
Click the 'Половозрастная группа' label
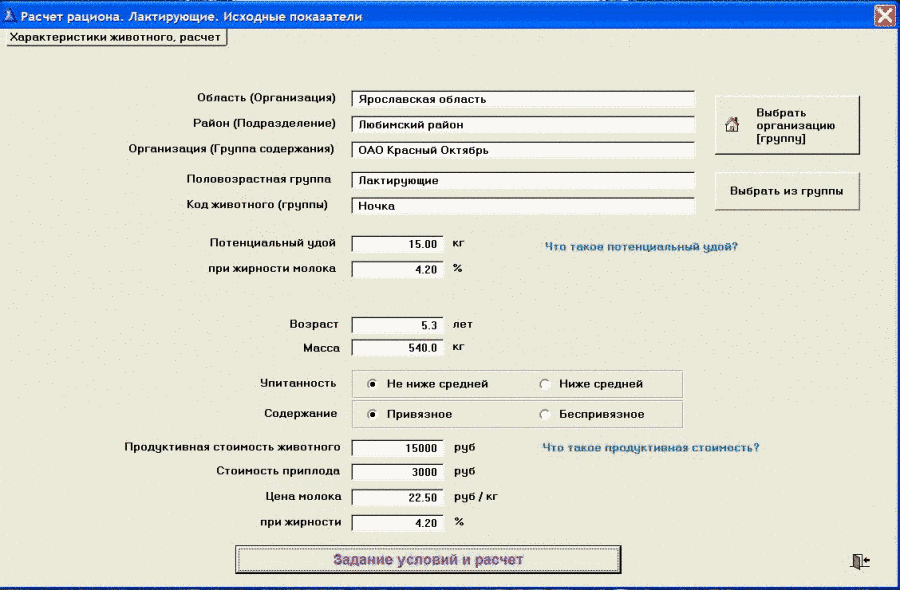(x=259, y=179)
